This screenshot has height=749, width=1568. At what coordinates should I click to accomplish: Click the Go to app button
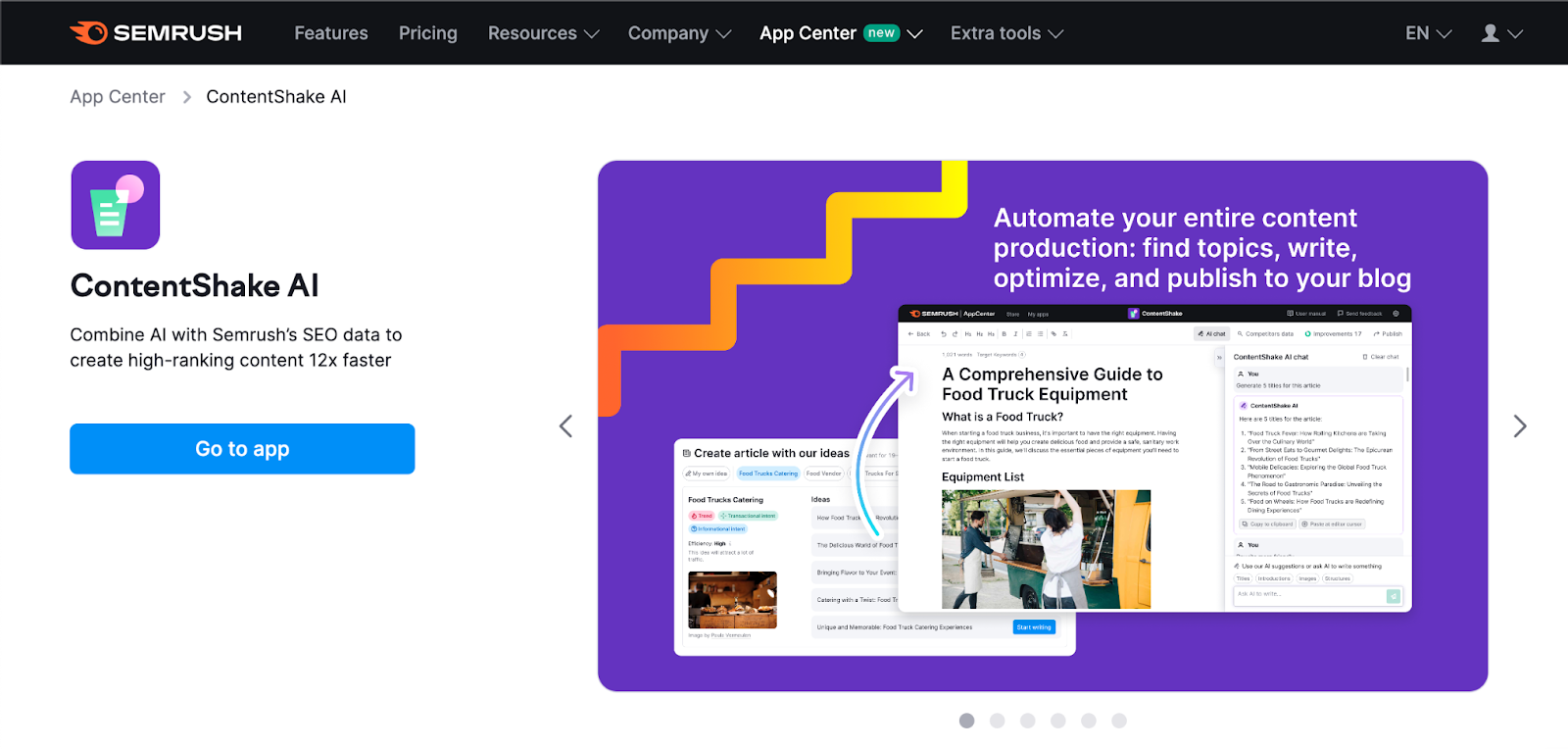tap(242, 449)
